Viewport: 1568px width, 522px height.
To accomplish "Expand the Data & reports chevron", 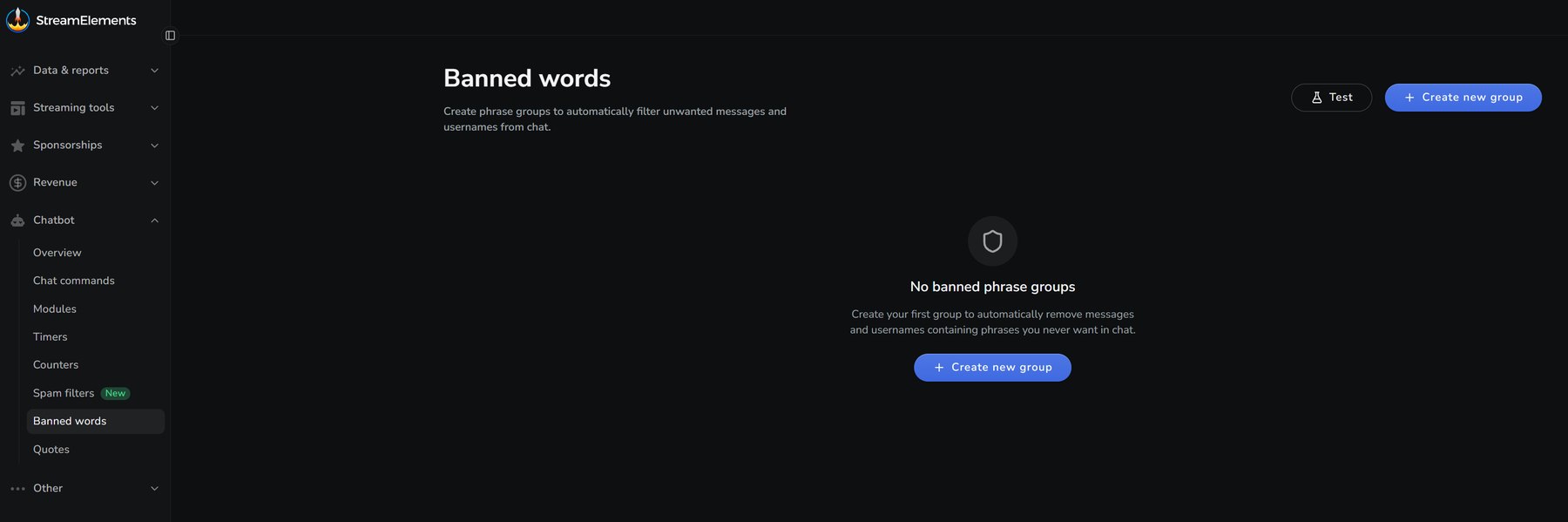I will [154, 71].
